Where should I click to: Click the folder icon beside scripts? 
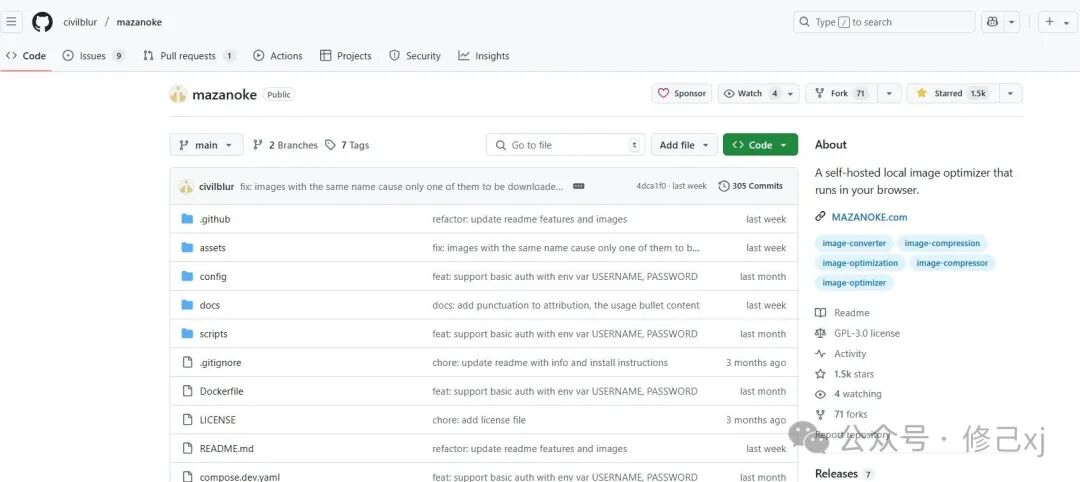tap(187, 333)
